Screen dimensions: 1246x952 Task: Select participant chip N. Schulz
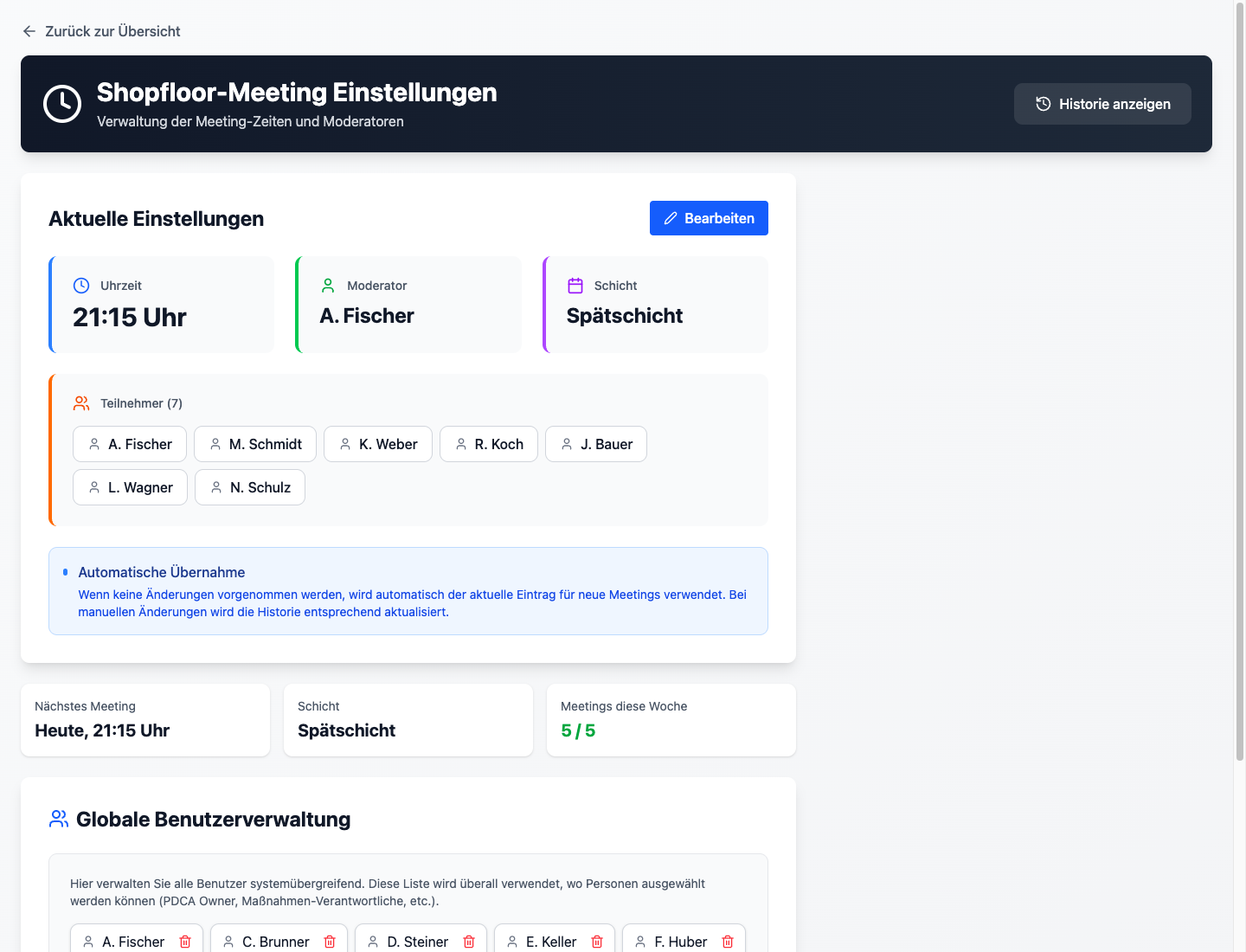250,487
